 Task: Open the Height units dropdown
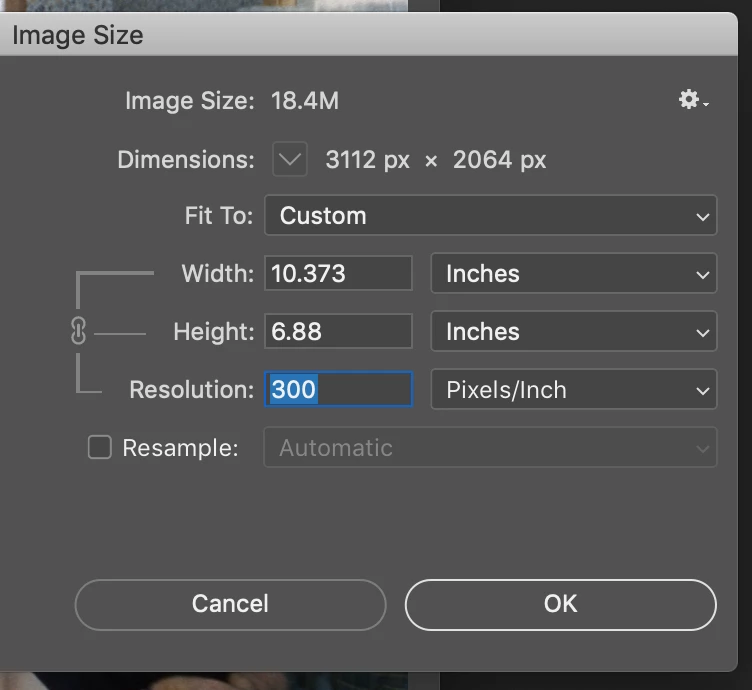[x=573, y=332]
